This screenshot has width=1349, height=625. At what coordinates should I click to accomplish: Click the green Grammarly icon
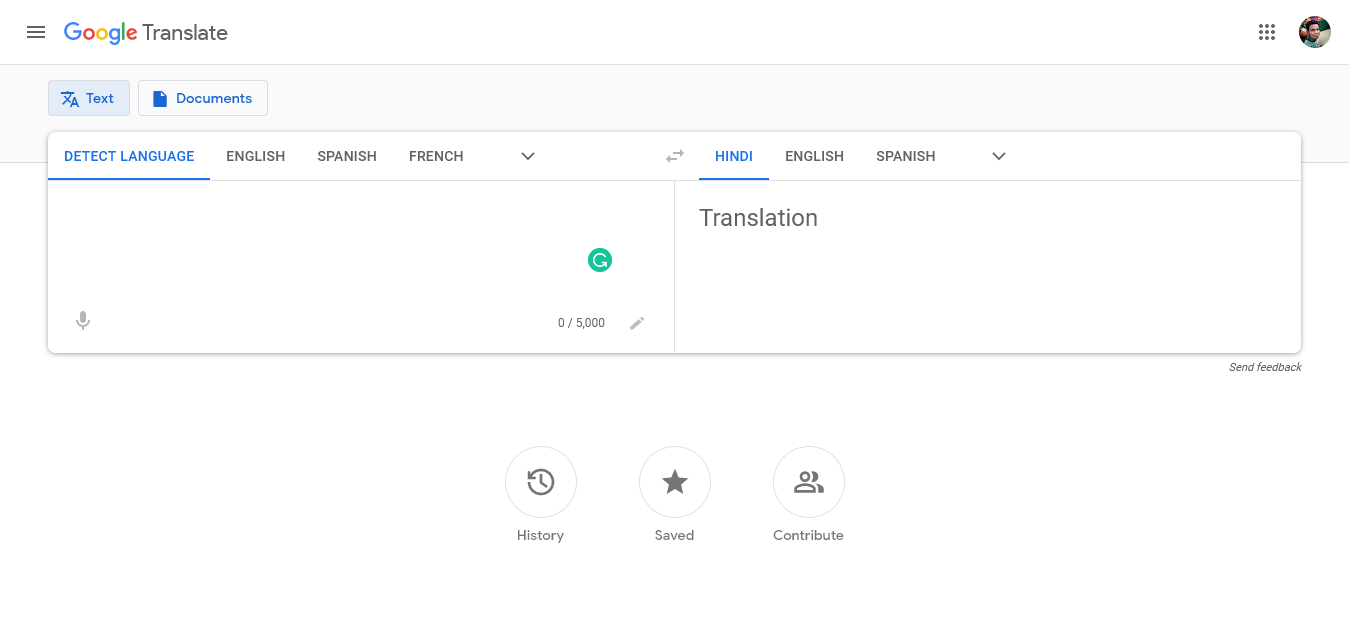click(x=600, y=260)
